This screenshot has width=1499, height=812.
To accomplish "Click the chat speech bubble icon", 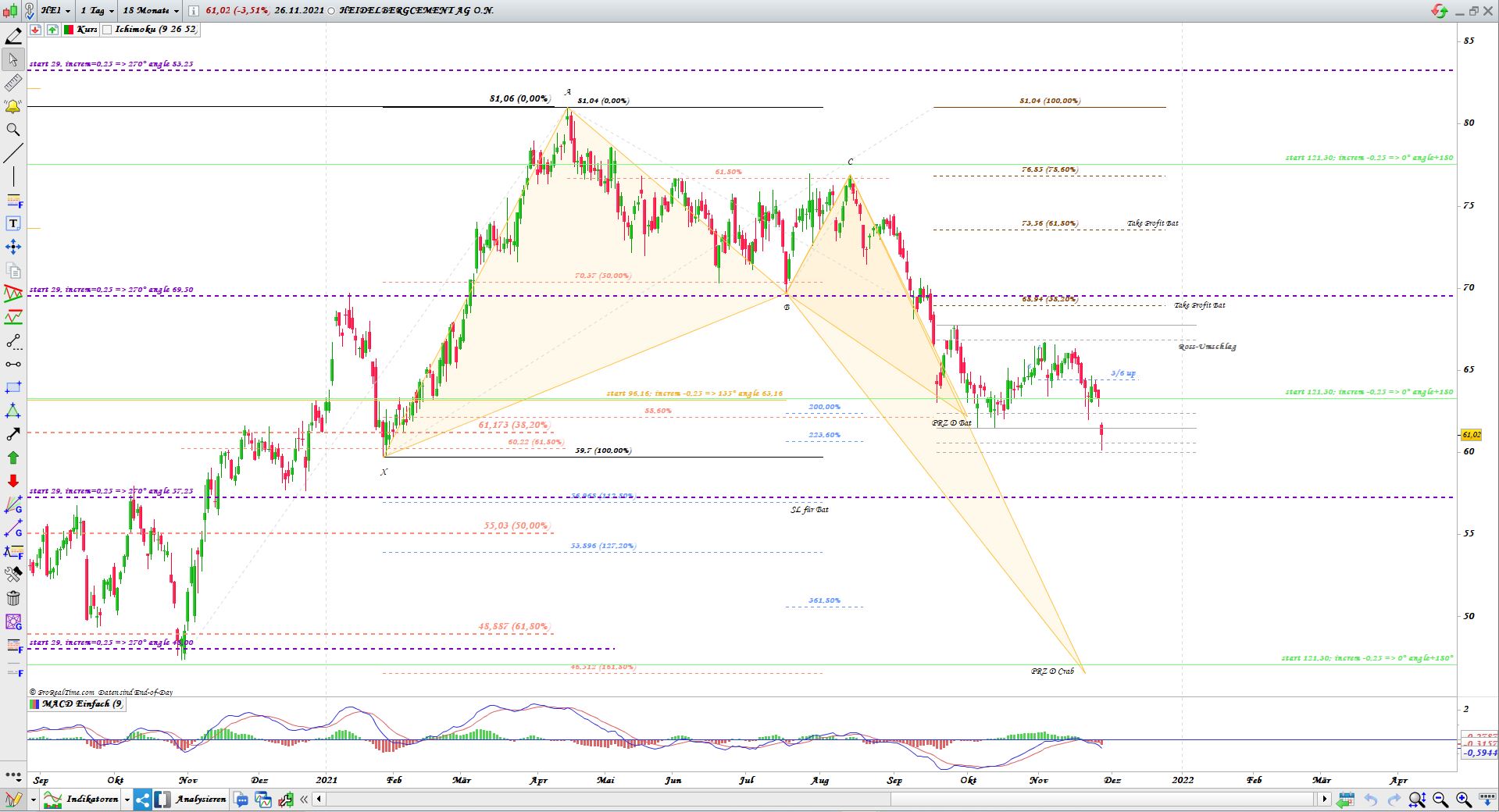I will [x=241, y=800].
